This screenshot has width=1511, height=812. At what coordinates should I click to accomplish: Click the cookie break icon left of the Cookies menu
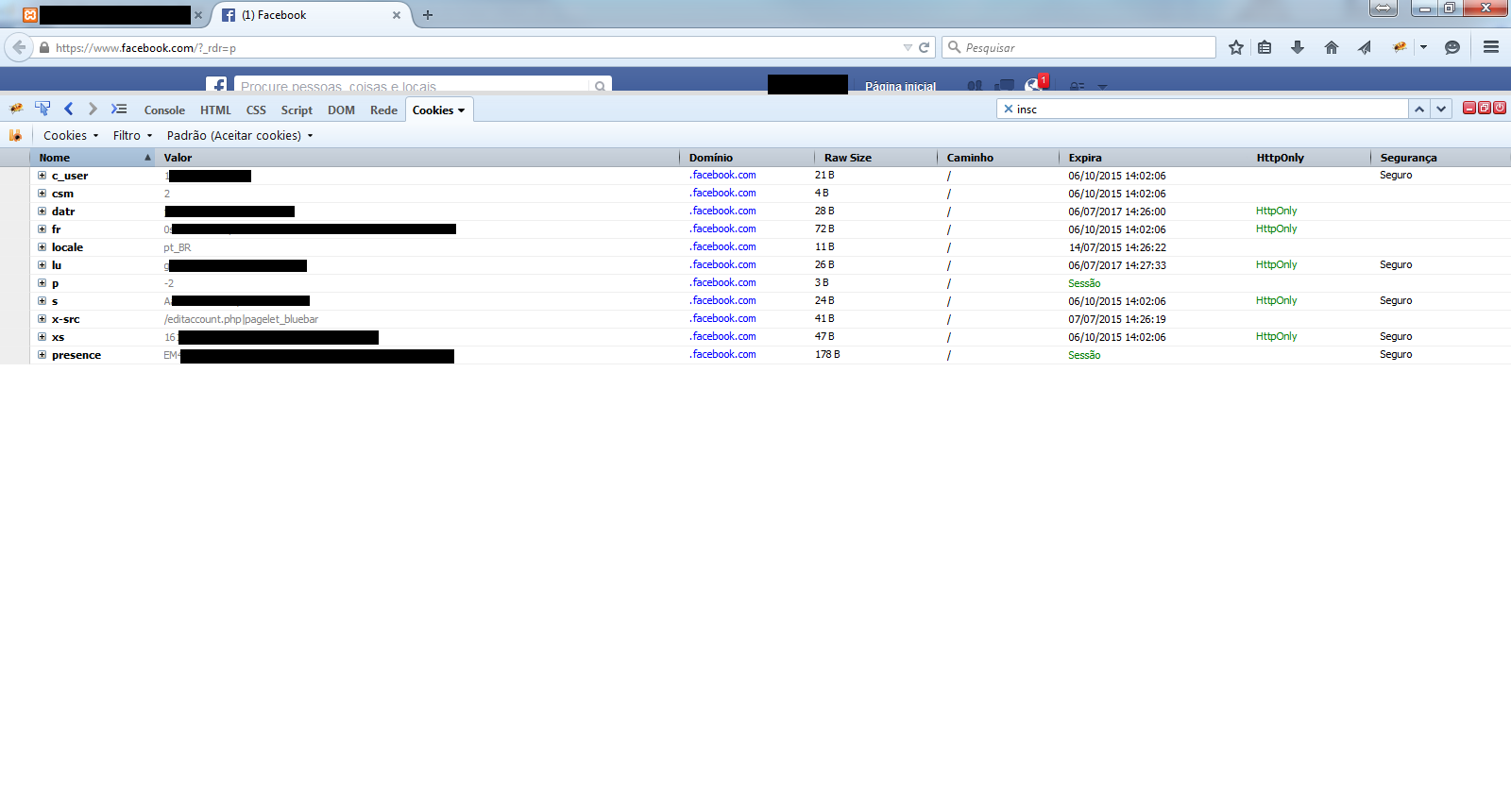coord(15,135)
